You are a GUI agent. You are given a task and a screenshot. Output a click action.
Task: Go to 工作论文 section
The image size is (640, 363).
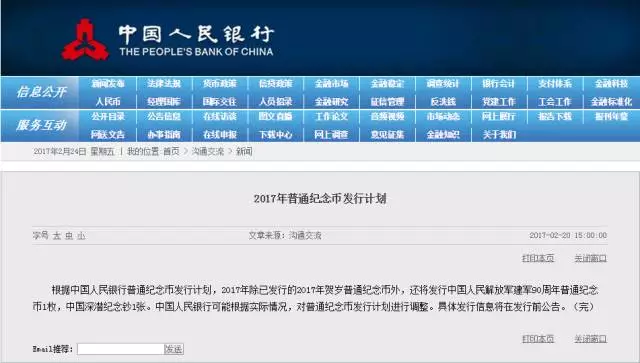tap(331, 117)
